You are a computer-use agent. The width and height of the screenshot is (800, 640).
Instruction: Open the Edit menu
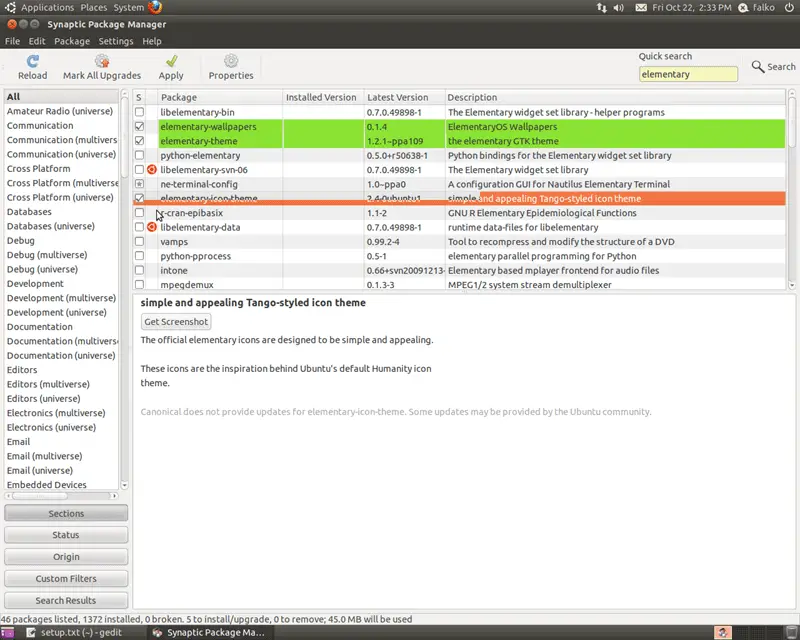(x=37, y=41)
